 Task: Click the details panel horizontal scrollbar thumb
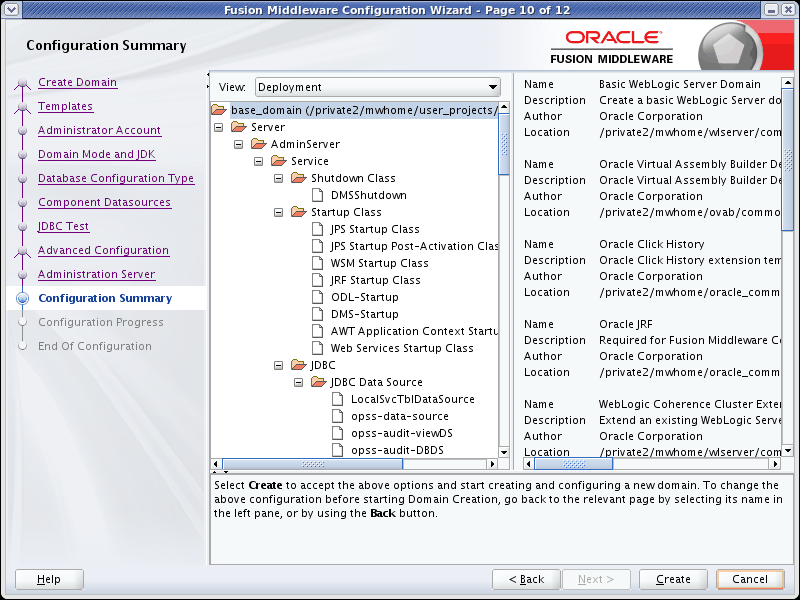(573, 464)
